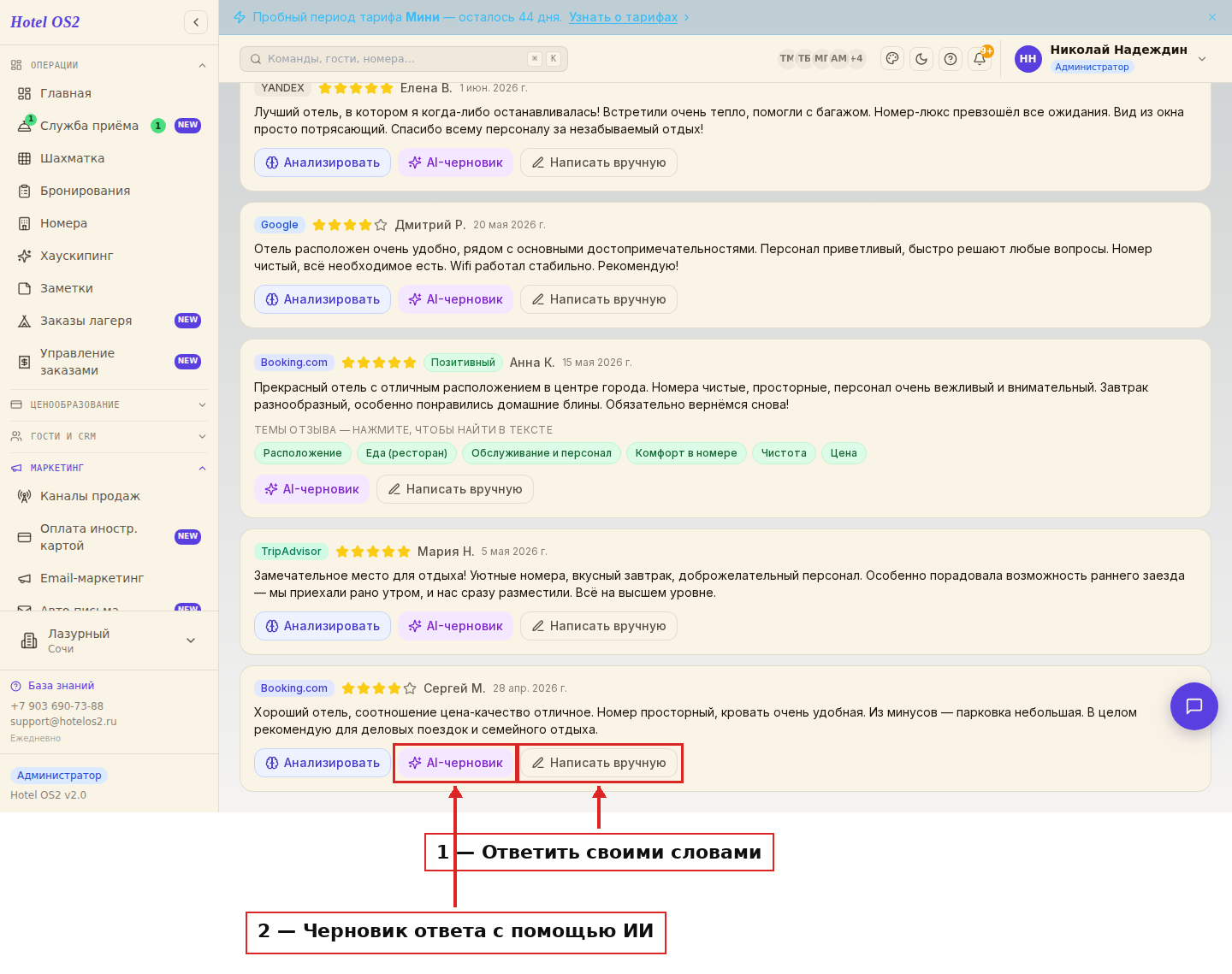The height and width of the screenshot is (974, 1232).
Task: Generate AI-черновик for Мария Н. review
Action: point(456,626)
